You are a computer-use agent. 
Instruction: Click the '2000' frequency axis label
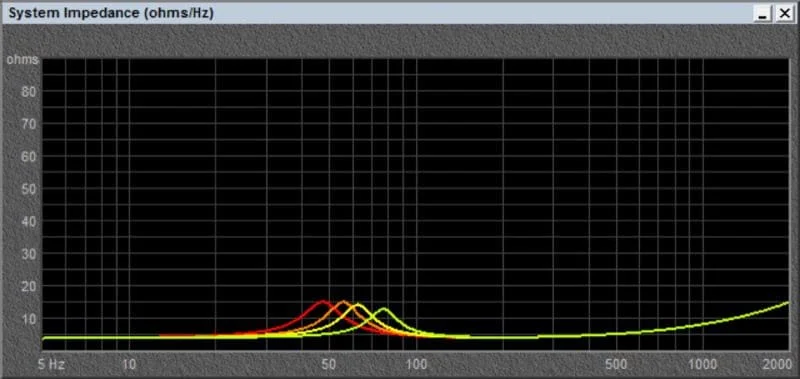pos(778,364)
